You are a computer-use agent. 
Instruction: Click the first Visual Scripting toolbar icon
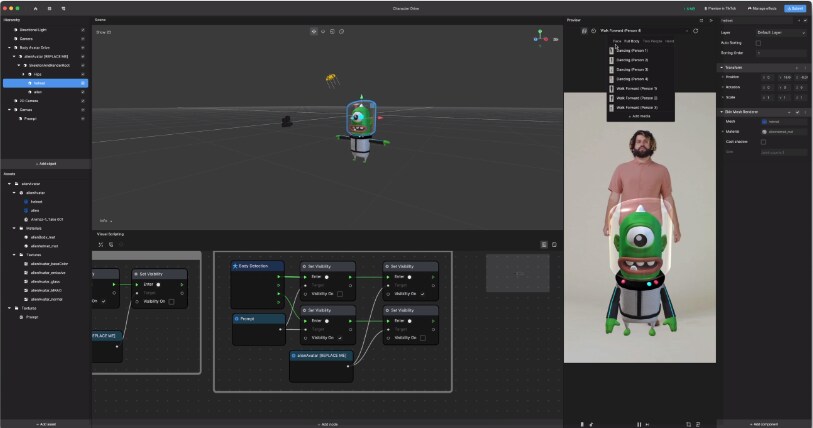(x=101, y=244)
